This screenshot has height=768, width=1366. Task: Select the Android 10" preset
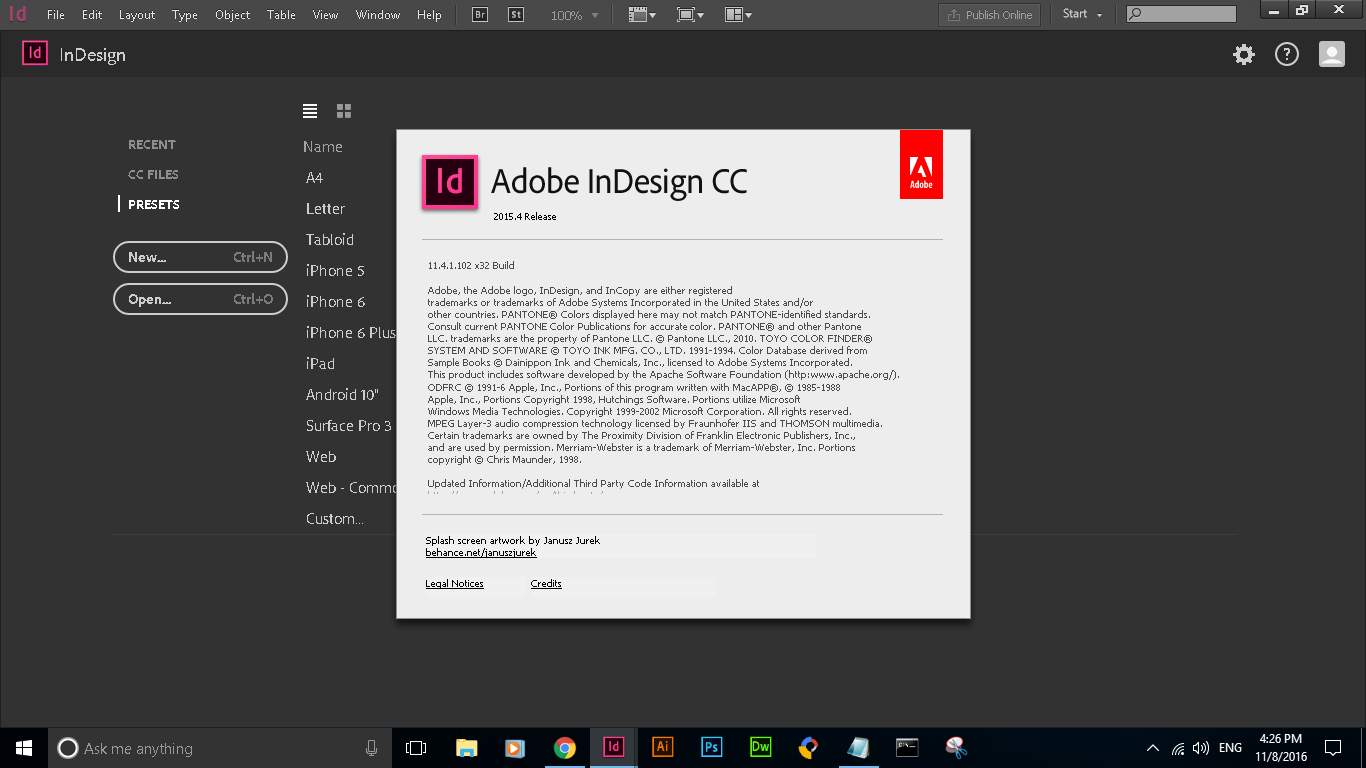tap(342, 395)
